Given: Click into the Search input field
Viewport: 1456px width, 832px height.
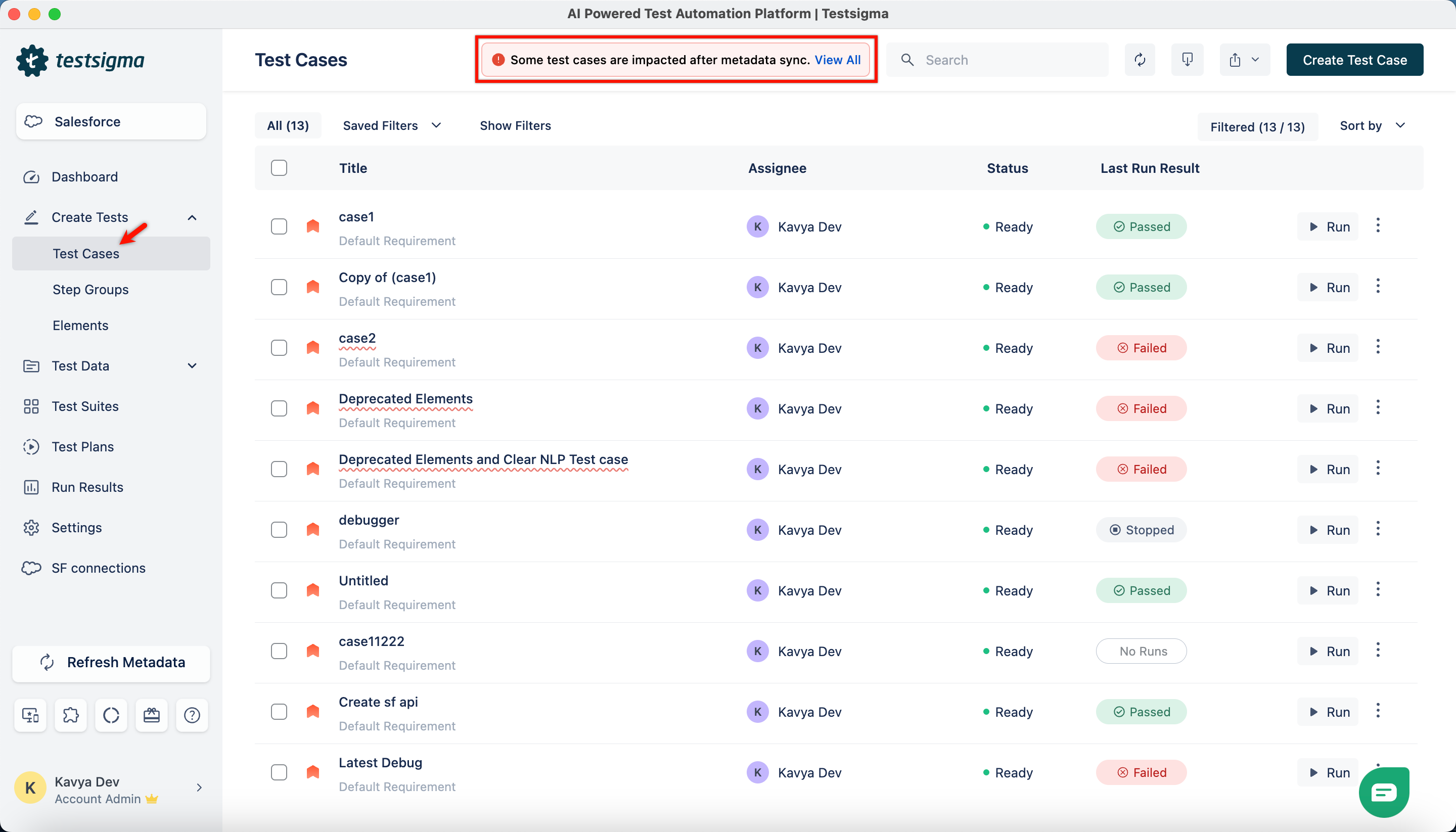Looking at the screenshot, I should [997, 60].
